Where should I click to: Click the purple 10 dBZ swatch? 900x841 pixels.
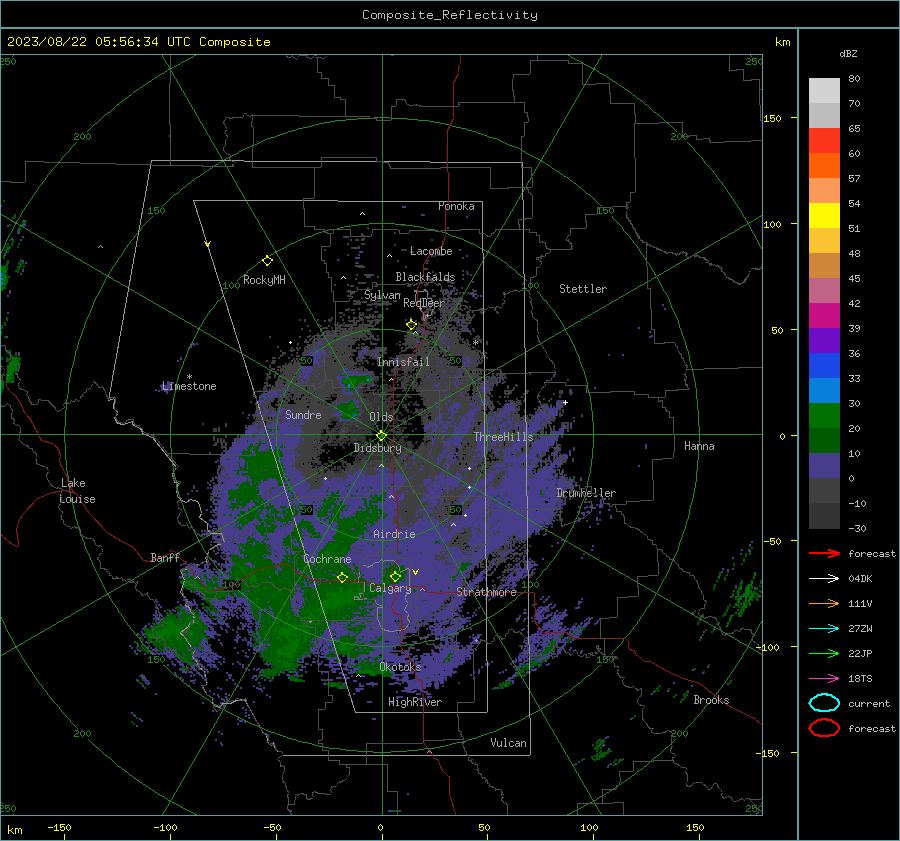click(x=824, y=466)
